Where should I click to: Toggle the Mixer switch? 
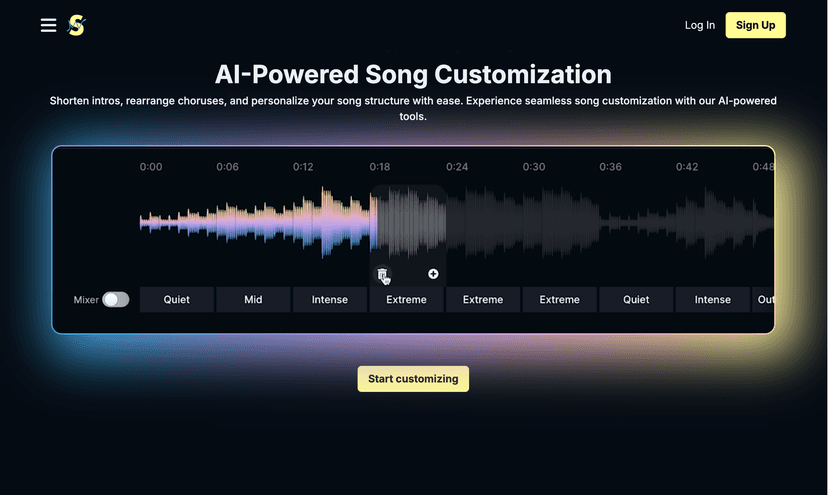pos(116,300)
